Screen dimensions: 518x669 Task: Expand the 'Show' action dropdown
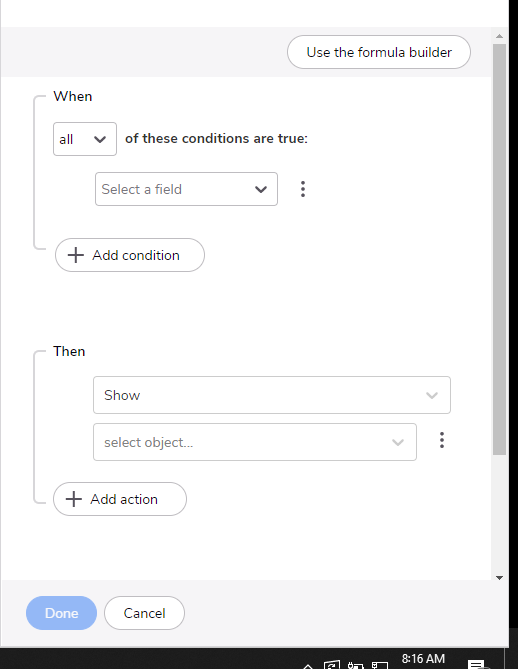[272, 395]
